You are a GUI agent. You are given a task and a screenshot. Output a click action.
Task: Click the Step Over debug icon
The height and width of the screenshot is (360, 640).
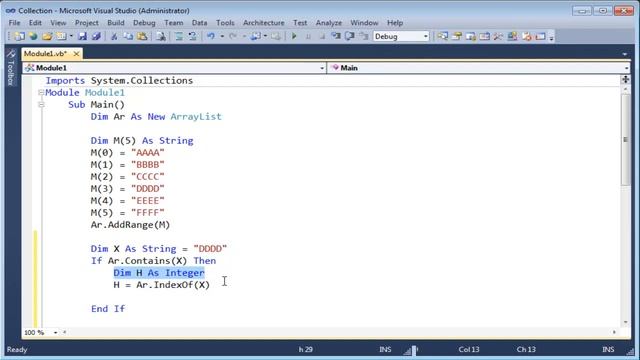tap(349, 36)
